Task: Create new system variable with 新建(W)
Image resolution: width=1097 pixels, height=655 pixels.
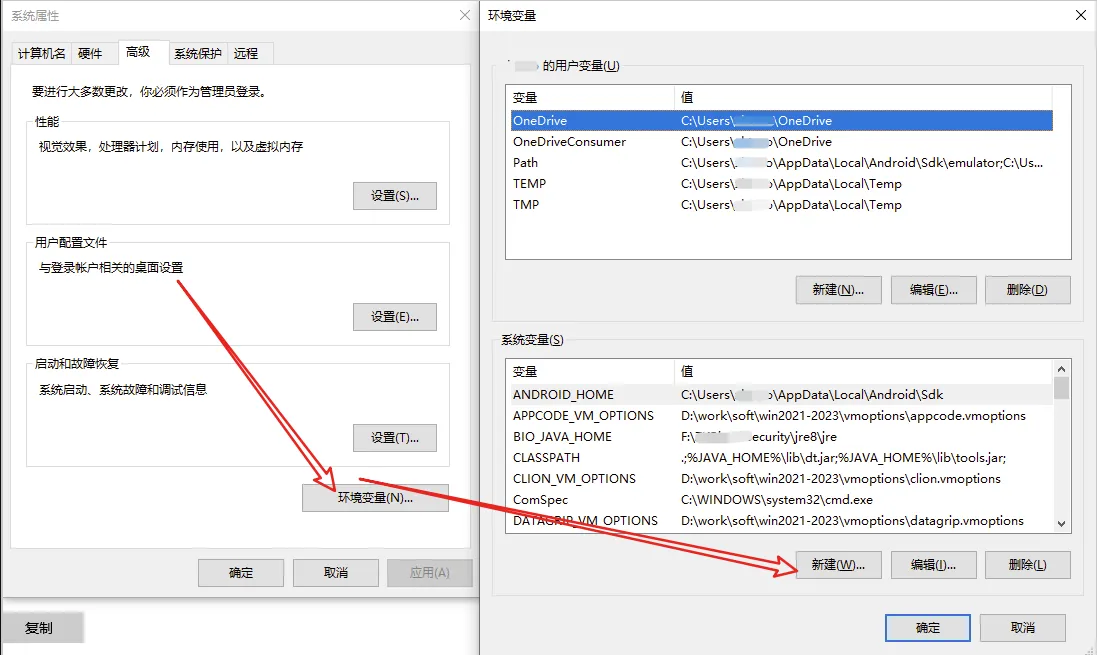Action: [x=838, y=565]
